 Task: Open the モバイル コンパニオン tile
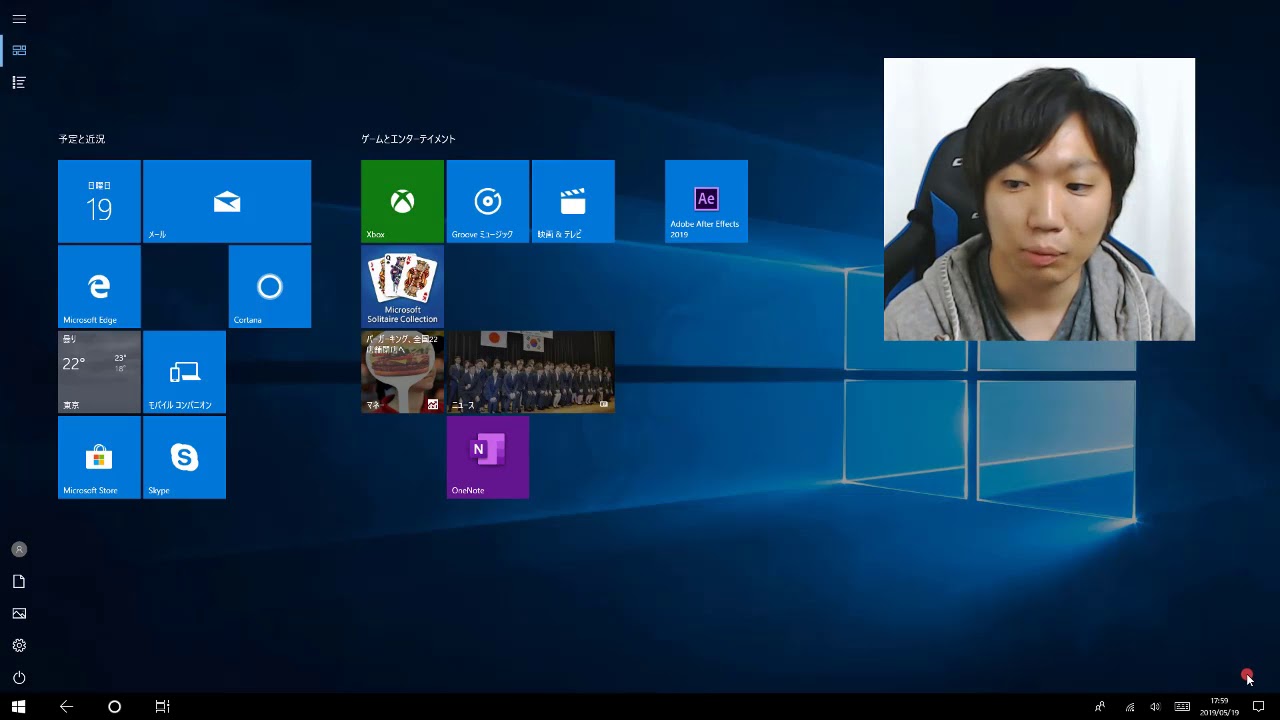coord(184,371)
